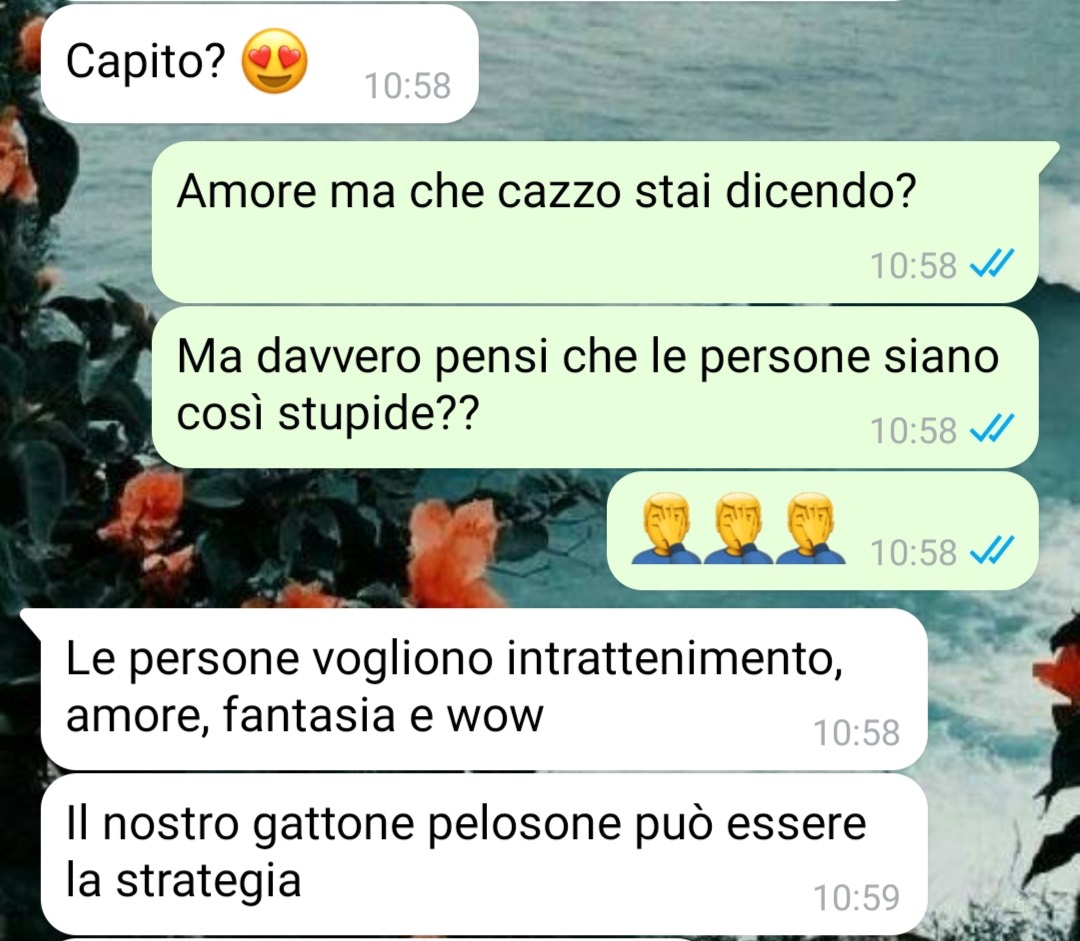
Task: Tap read ticks on 'così stupide??' message
Action: click(x=992, y=428)
